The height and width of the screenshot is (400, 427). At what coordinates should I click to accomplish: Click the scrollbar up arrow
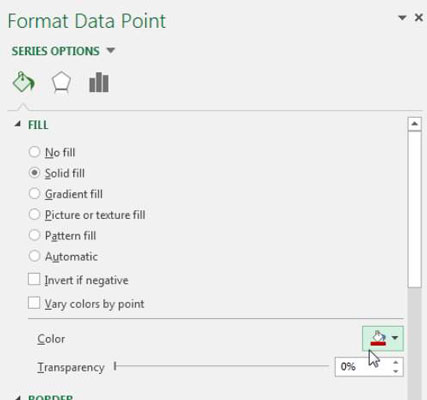(x=414, y=124)
